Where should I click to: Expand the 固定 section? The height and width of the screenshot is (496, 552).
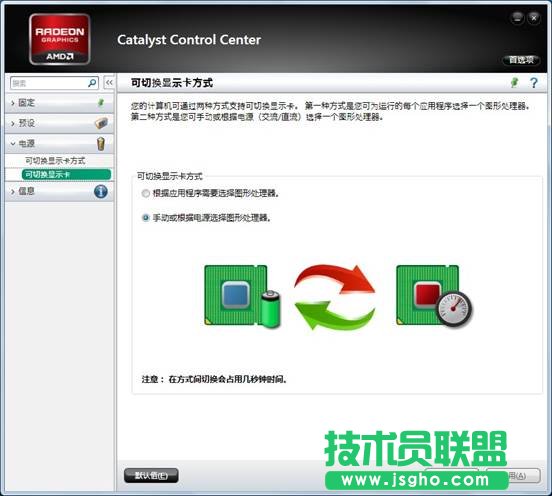click(x=59, y=103)
